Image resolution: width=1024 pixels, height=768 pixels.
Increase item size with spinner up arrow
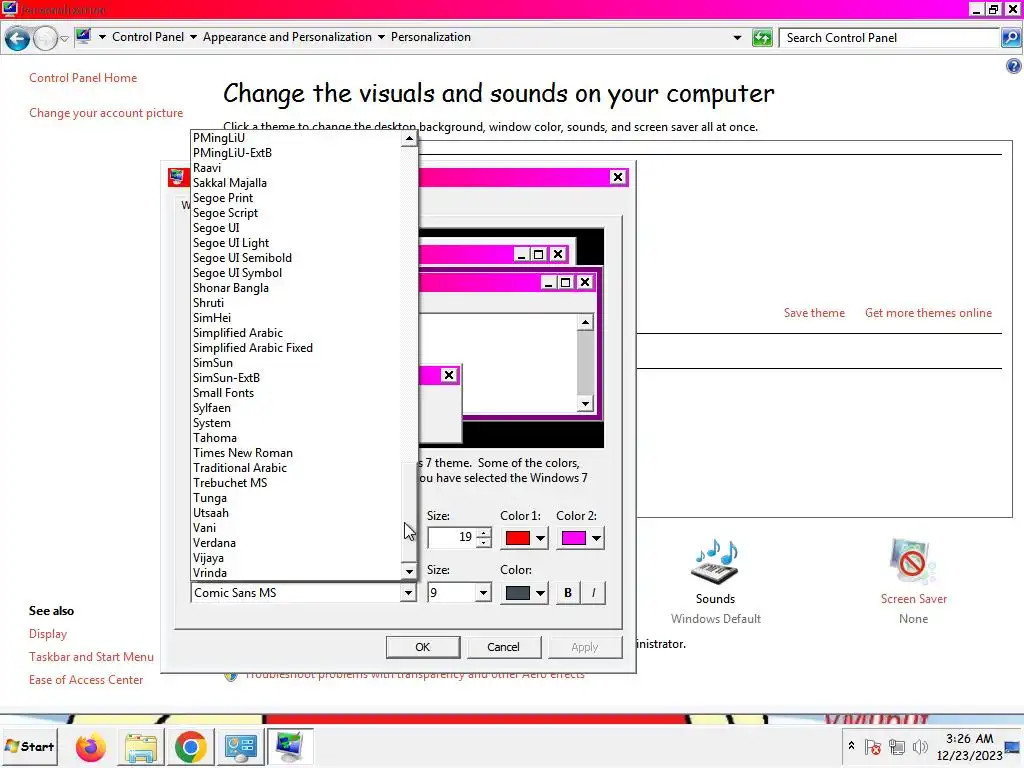point(483,532)
